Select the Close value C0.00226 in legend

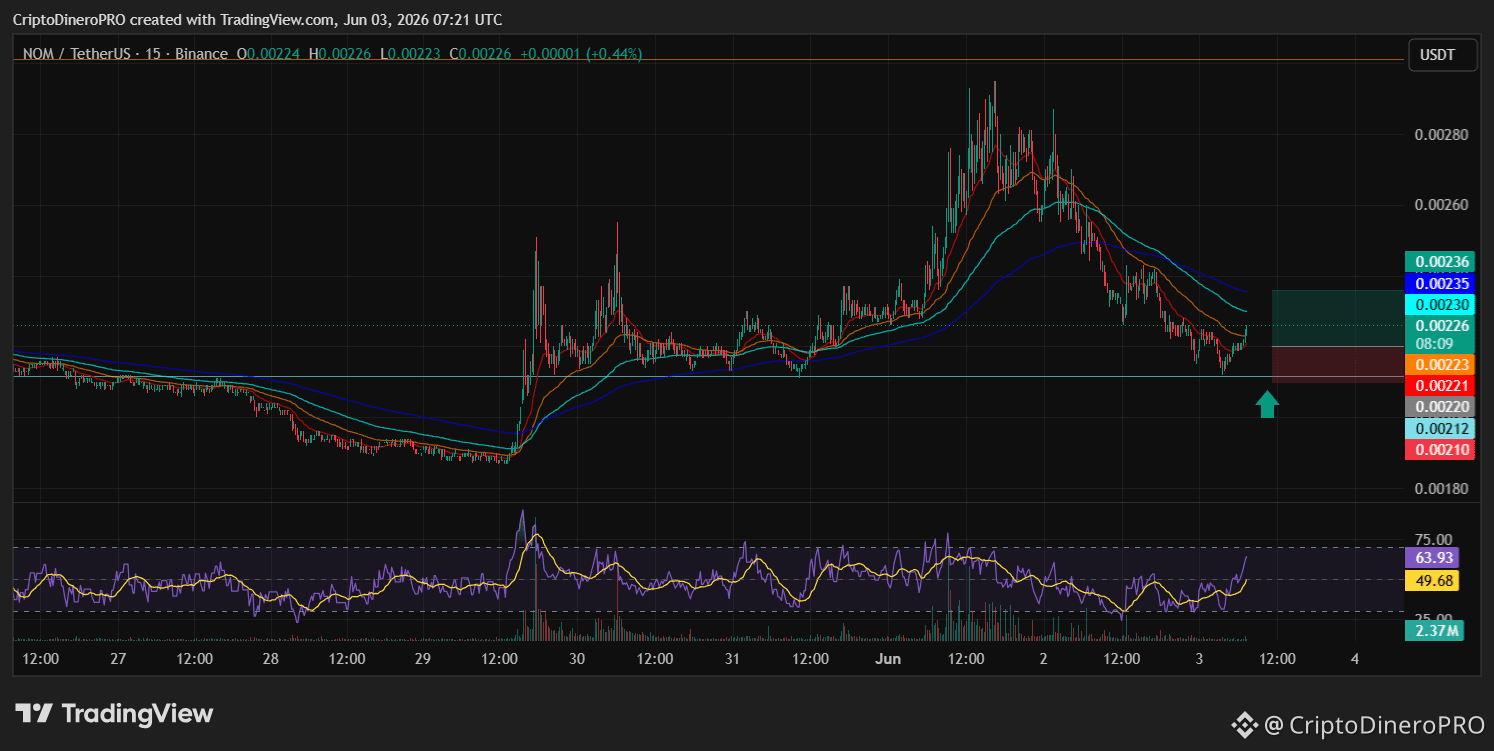click(x=482, y=54)
